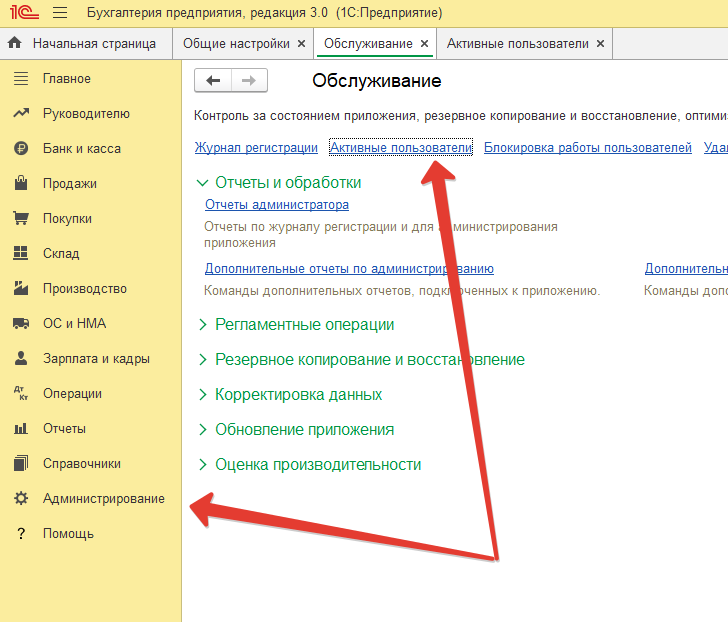
Task: Expand the Корректировка данных section
Action: 202,395
